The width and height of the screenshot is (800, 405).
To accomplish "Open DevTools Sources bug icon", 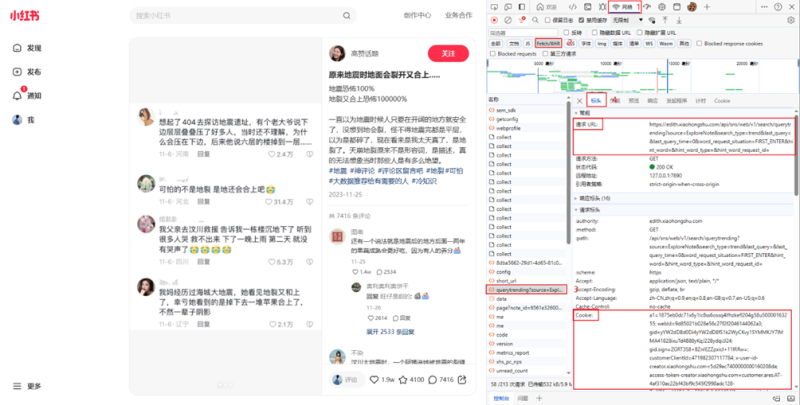I will coord(602,7).
